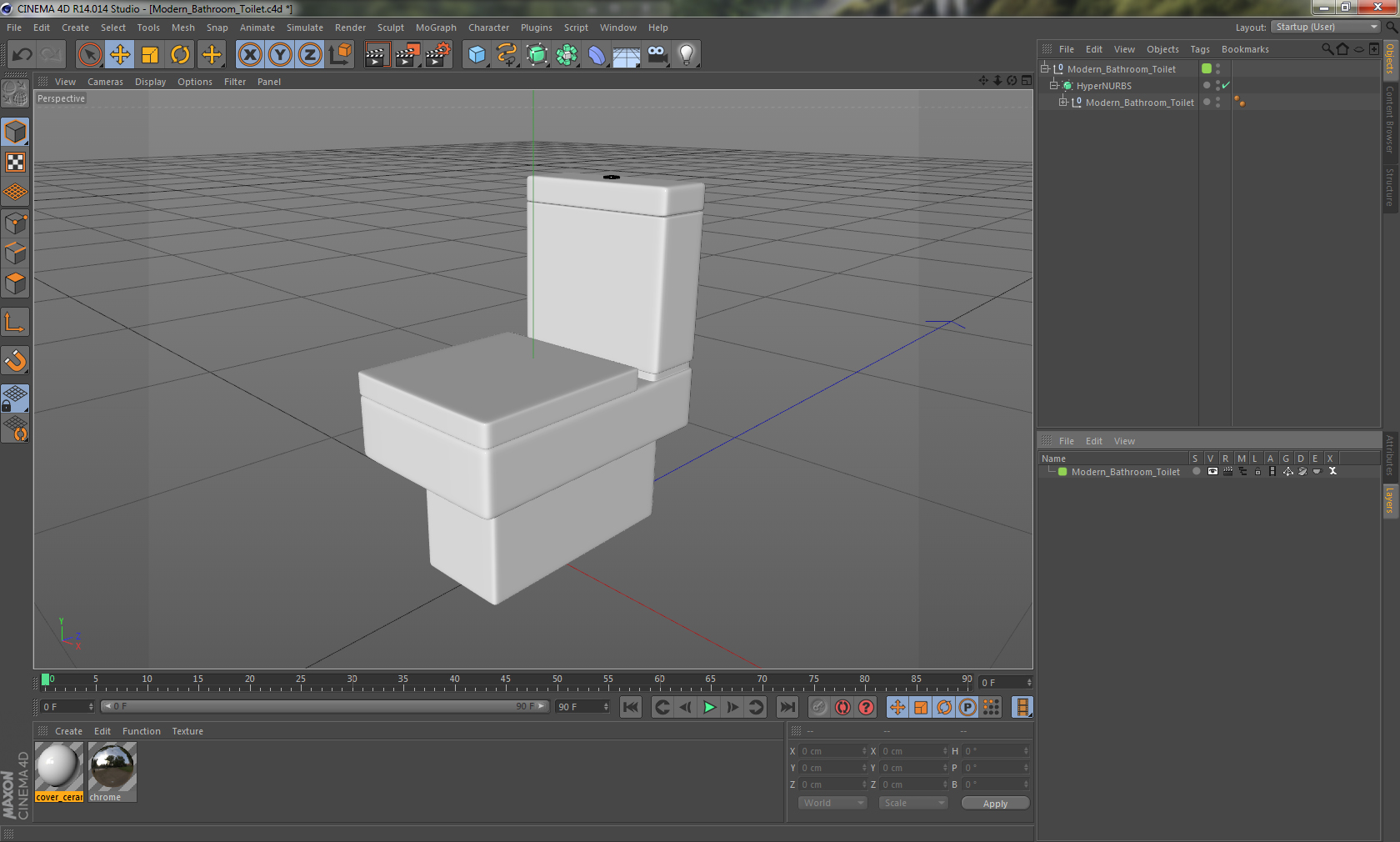The width and height of the screenshot is (1400, 842).
Task: Add HyperNURBS generator icon
Action: click(537, 55)
